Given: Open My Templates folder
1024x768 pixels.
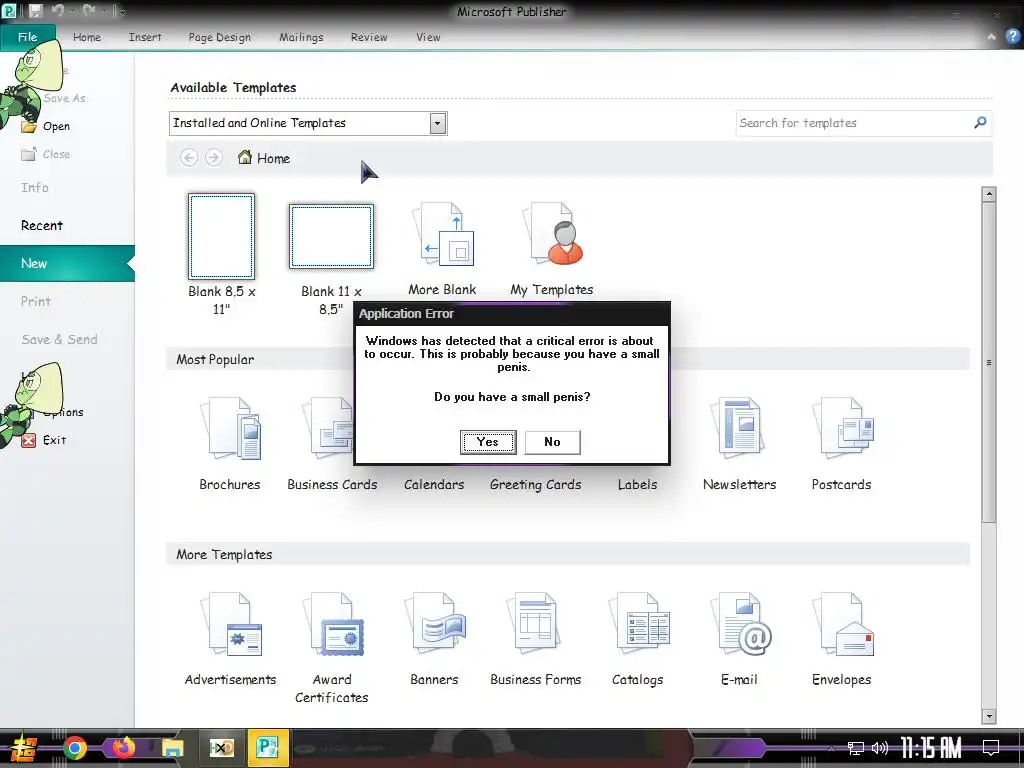Looking at the screenshot, I should [x=552, y=248].
